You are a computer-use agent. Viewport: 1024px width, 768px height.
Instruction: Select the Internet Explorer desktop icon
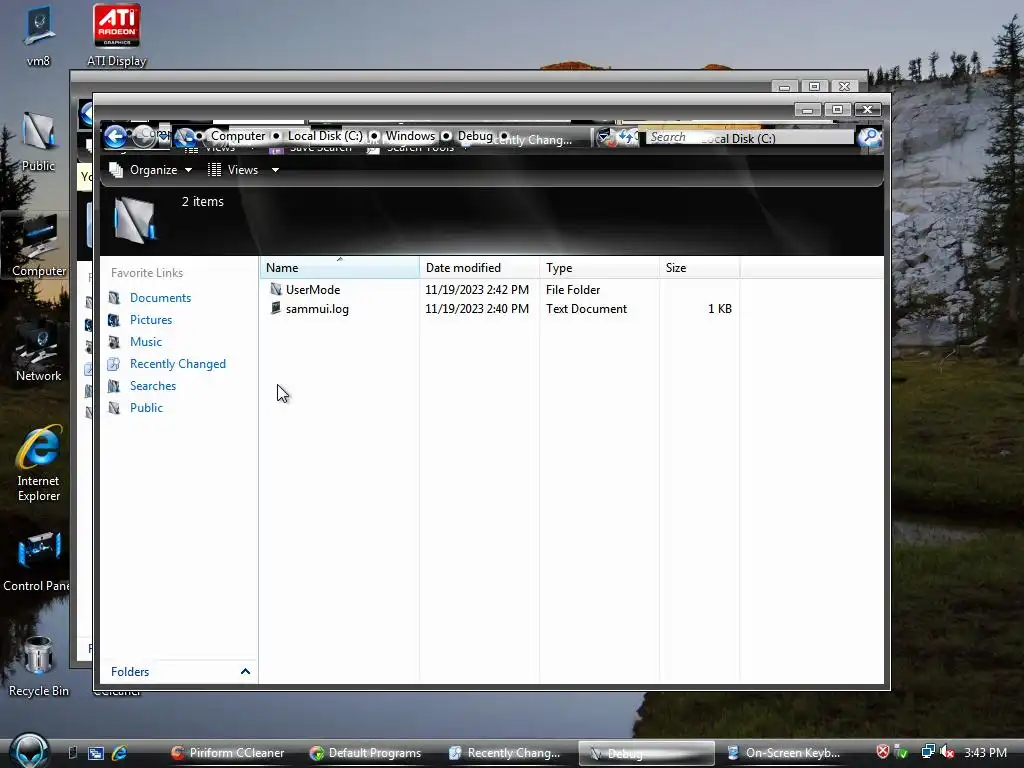click(x=39, y=463)
